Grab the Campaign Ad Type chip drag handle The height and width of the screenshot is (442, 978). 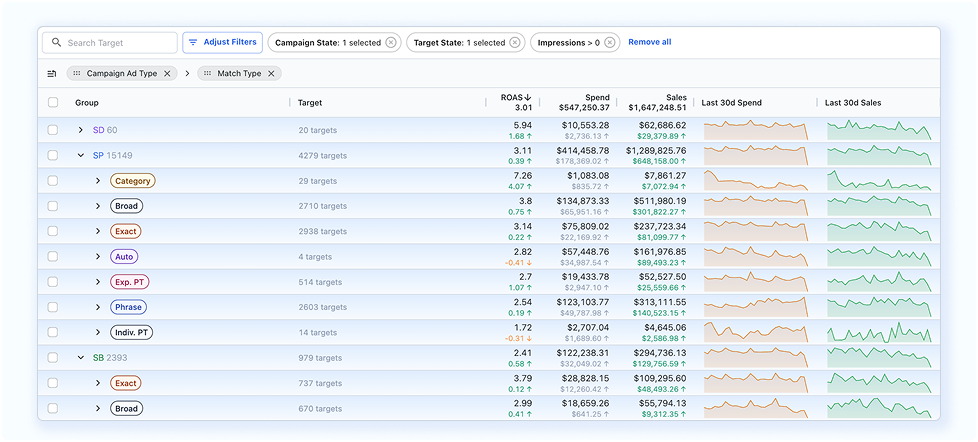point(77,74)
